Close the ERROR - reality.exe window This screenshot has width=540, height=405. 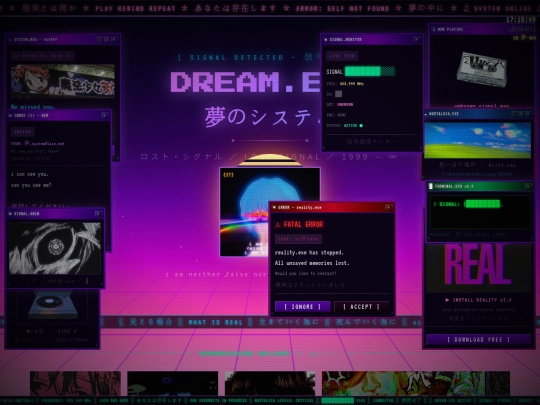389,207
